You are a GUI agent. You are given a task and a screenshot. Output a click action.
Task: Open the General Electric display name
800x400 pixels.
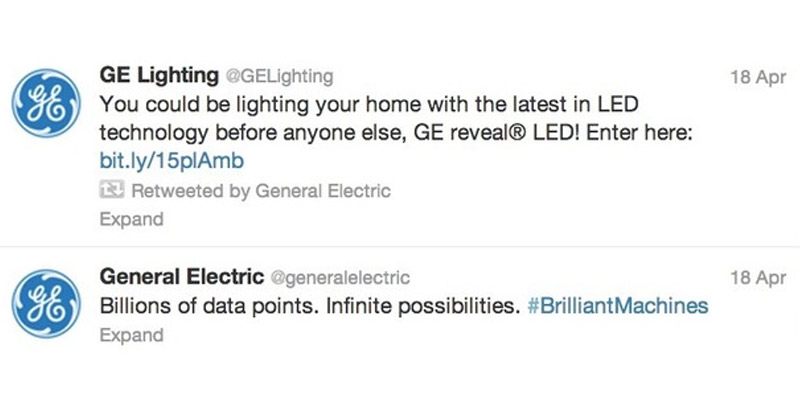182,277
